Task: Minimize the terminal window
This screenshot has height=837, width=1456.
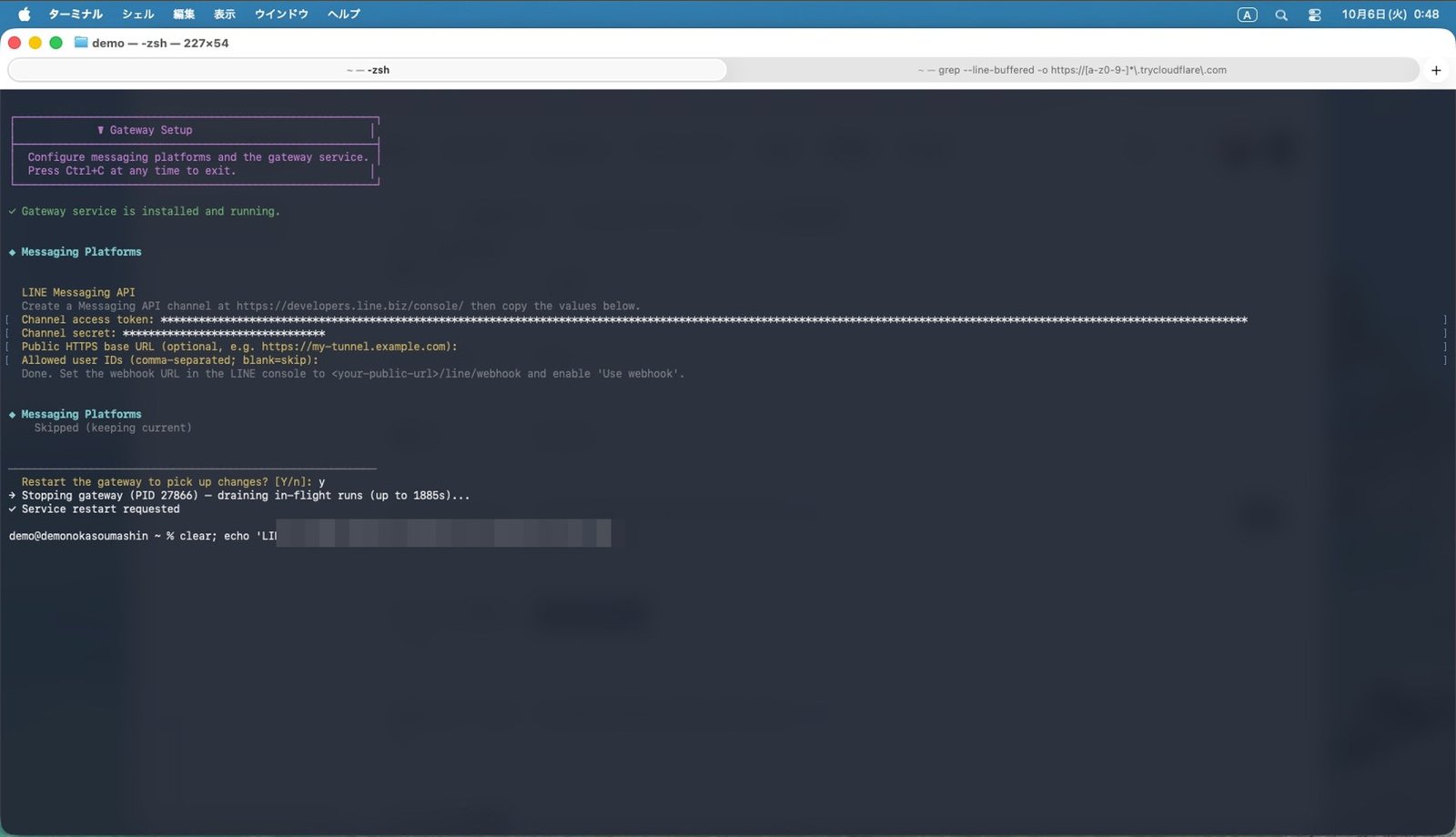Action: 35,43
